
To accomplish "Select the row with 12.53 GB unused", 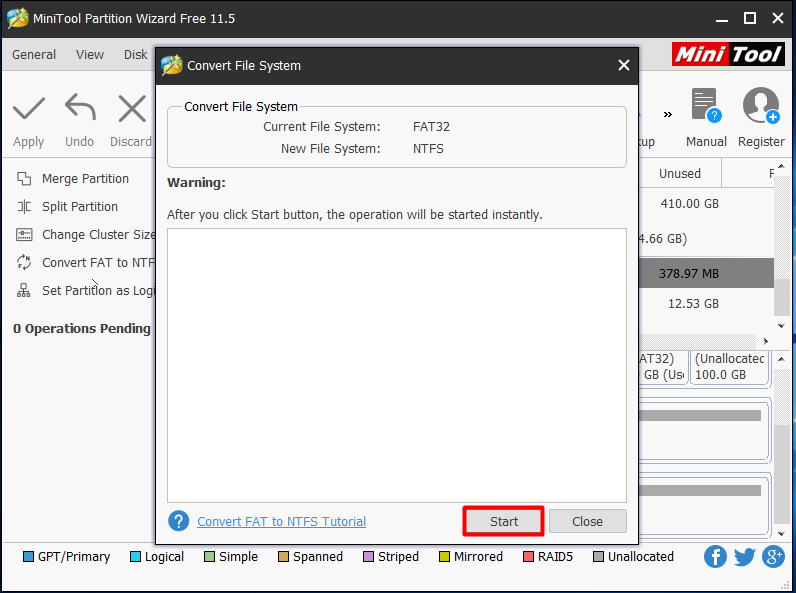I will [706, 304].
